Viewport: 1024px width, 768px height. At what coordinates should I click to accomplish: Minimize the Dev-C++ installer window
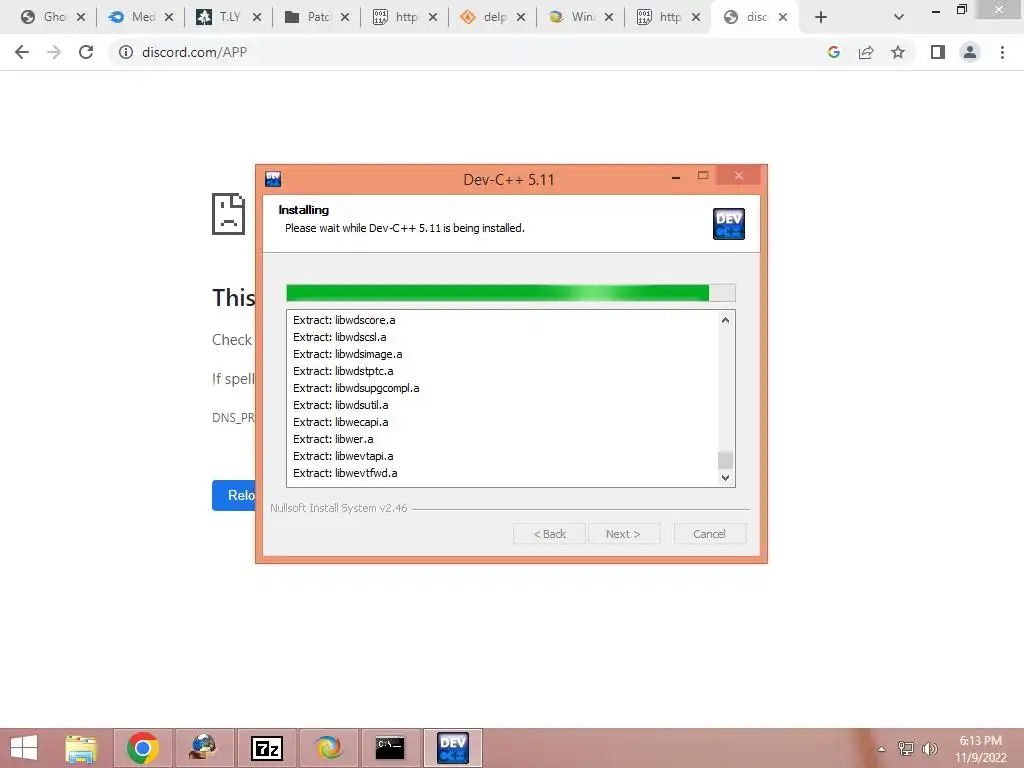676,176
